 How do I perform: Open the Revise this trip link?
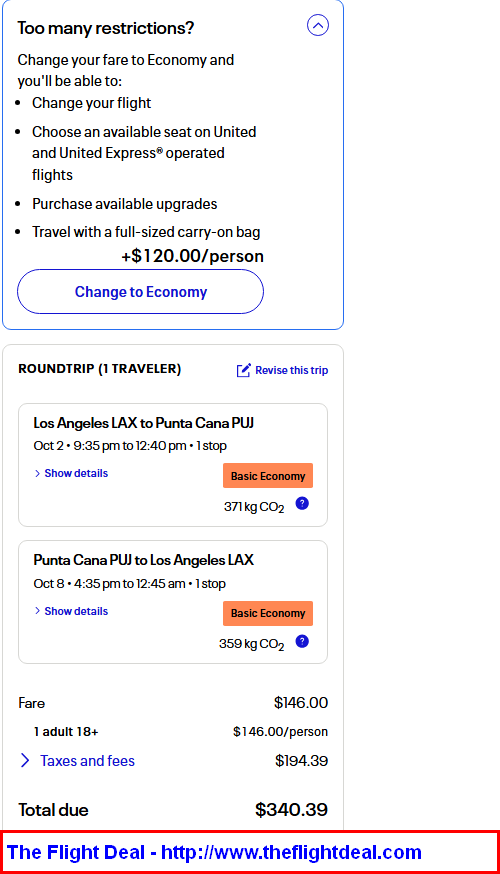click(x=292, y=370)
